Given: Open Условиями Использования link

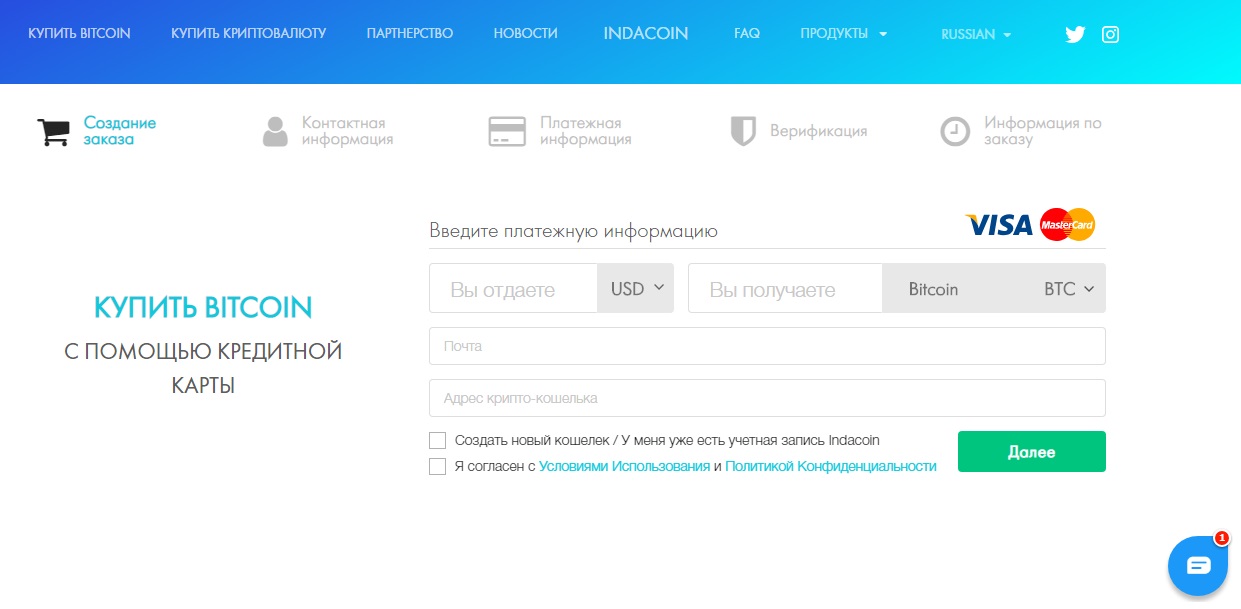Looking at the screenshot, I should [624, 466].
